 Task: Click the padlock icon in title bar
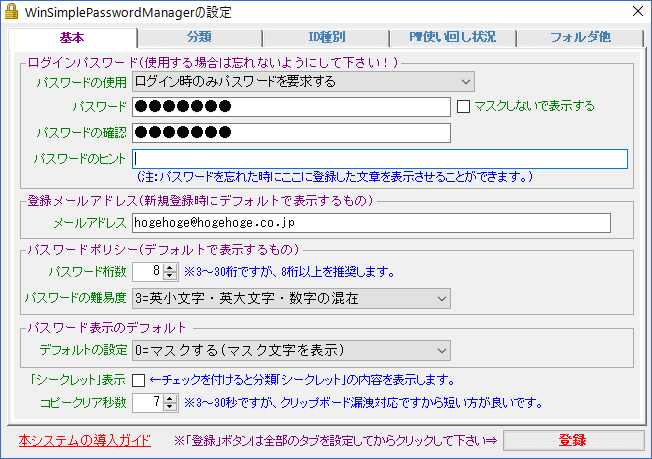[11, 12]
